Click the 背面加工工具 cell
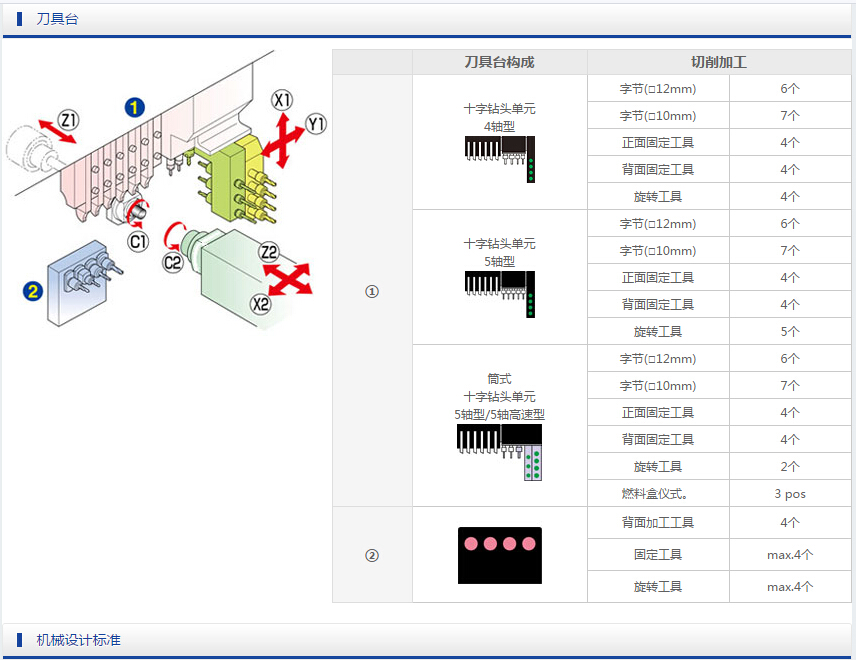 tap(658, 522)
